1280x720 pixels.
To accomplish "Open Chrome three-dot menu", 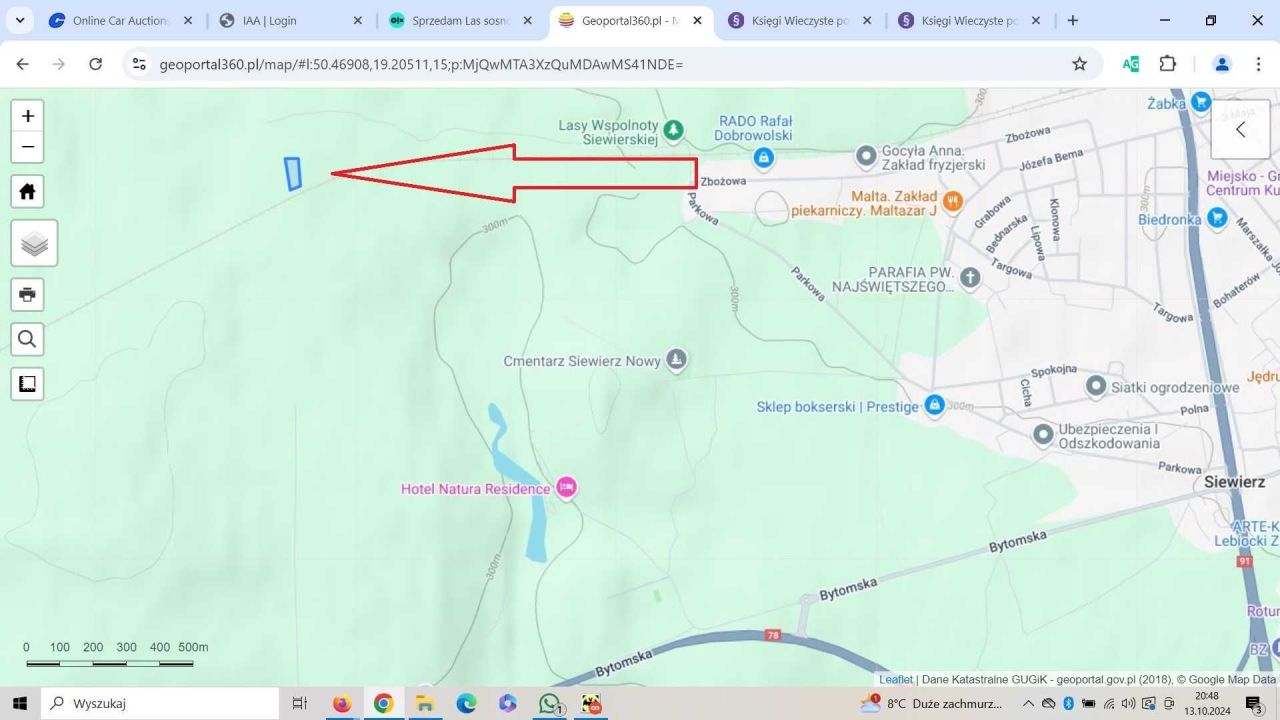I will click(1258, 64).
